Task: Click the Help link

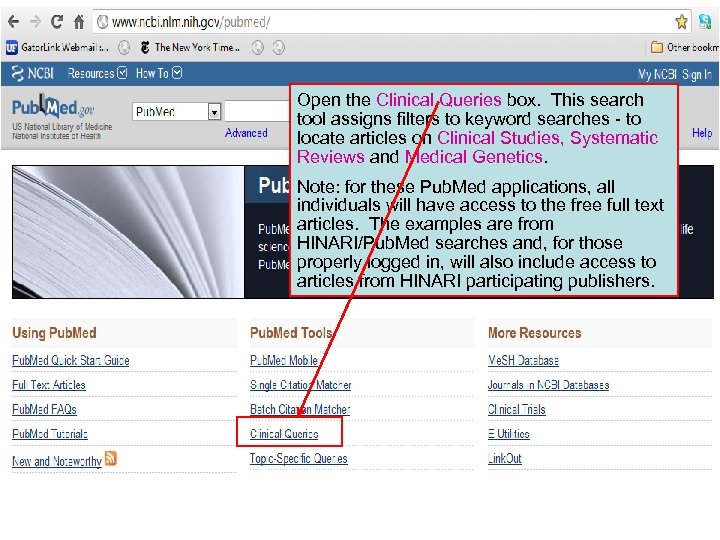Action: [x=702, y=133]
